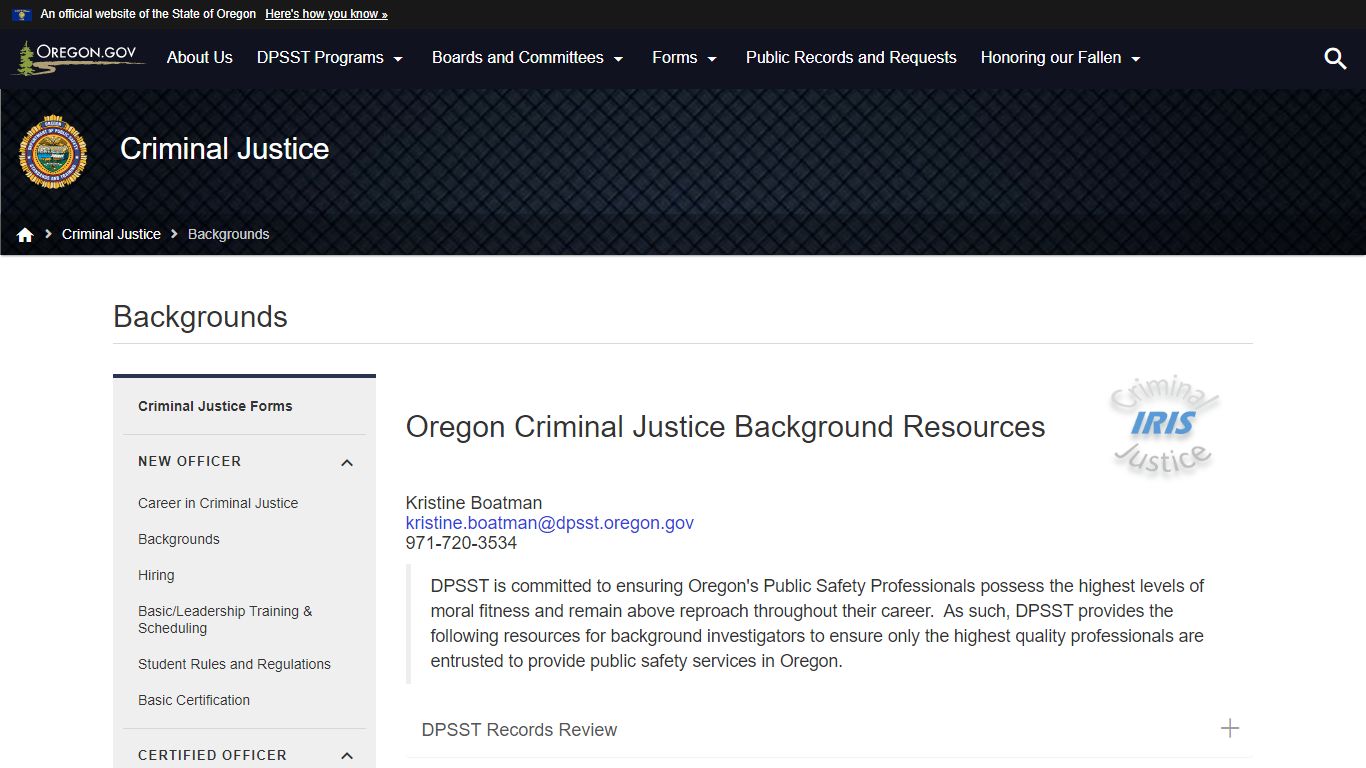Click the DPSST badge seal logo
The image size is (1366, 768).
point(53,153)
